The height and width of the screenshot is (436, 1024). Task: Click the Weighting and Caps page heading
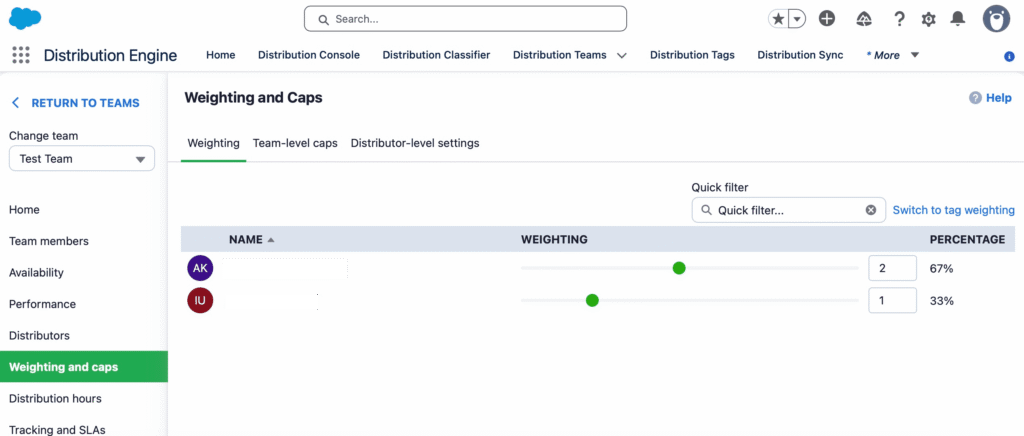pos(253,98)
